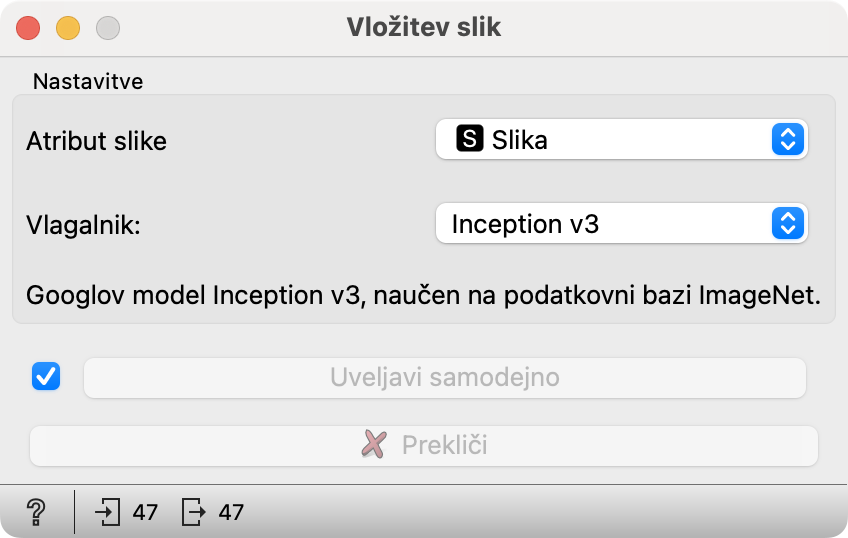
Task: Click the input count 47 in status bar
Action: coord(145,512)
